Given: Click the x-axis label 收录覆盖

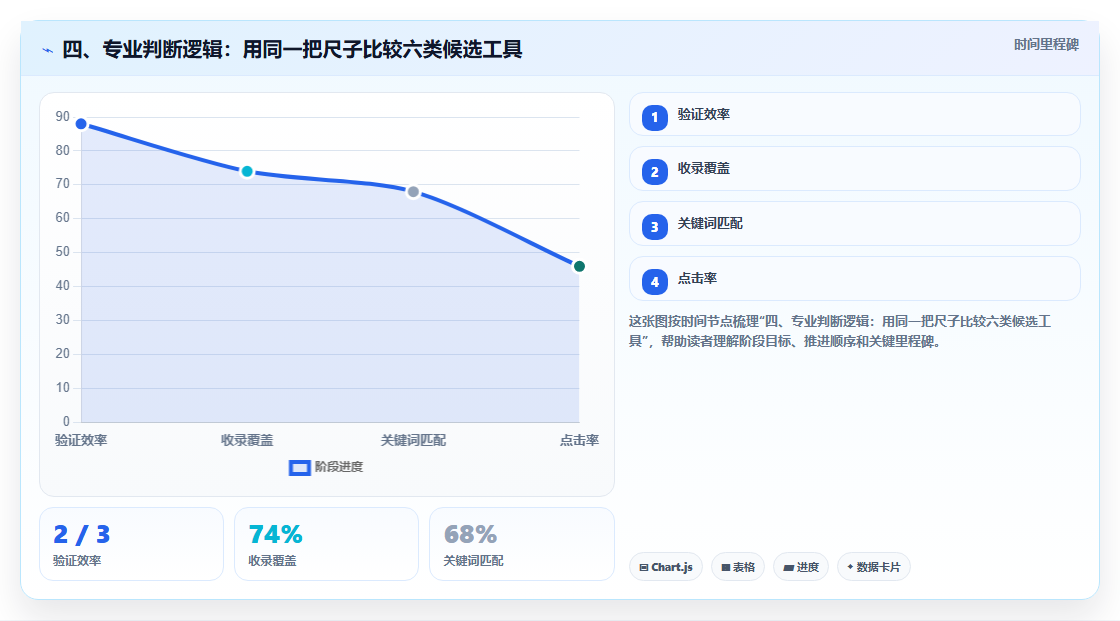Looking at the screenshot, I should [247, 440].
